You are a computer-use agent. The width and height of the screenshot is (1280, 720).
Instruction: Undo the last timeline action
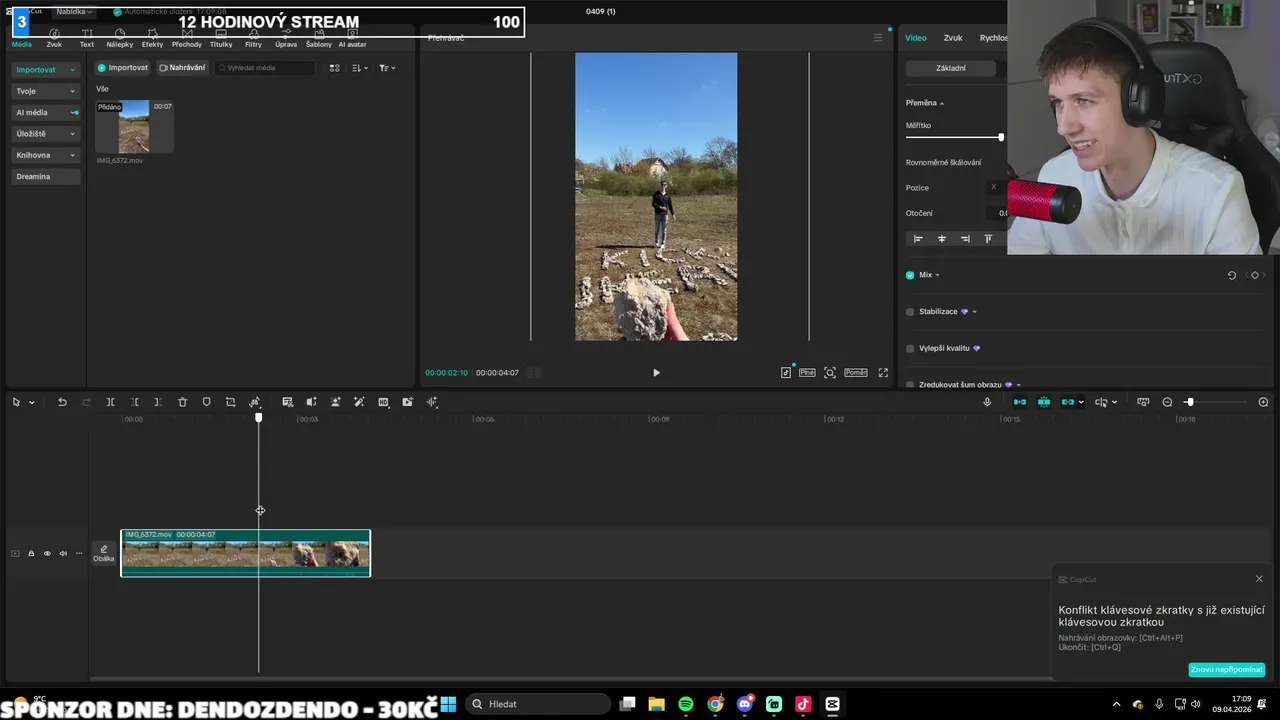(x=62, y=402)
